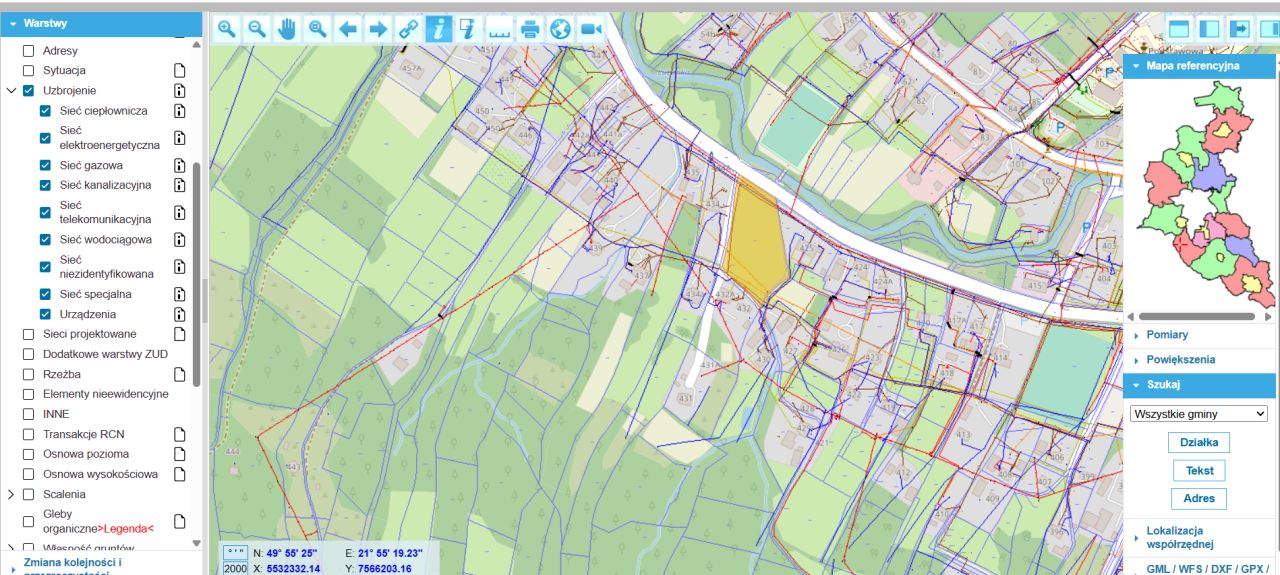Enable the Dodatkowe warstwy ZUD checkbox

[x=29, y=354]
